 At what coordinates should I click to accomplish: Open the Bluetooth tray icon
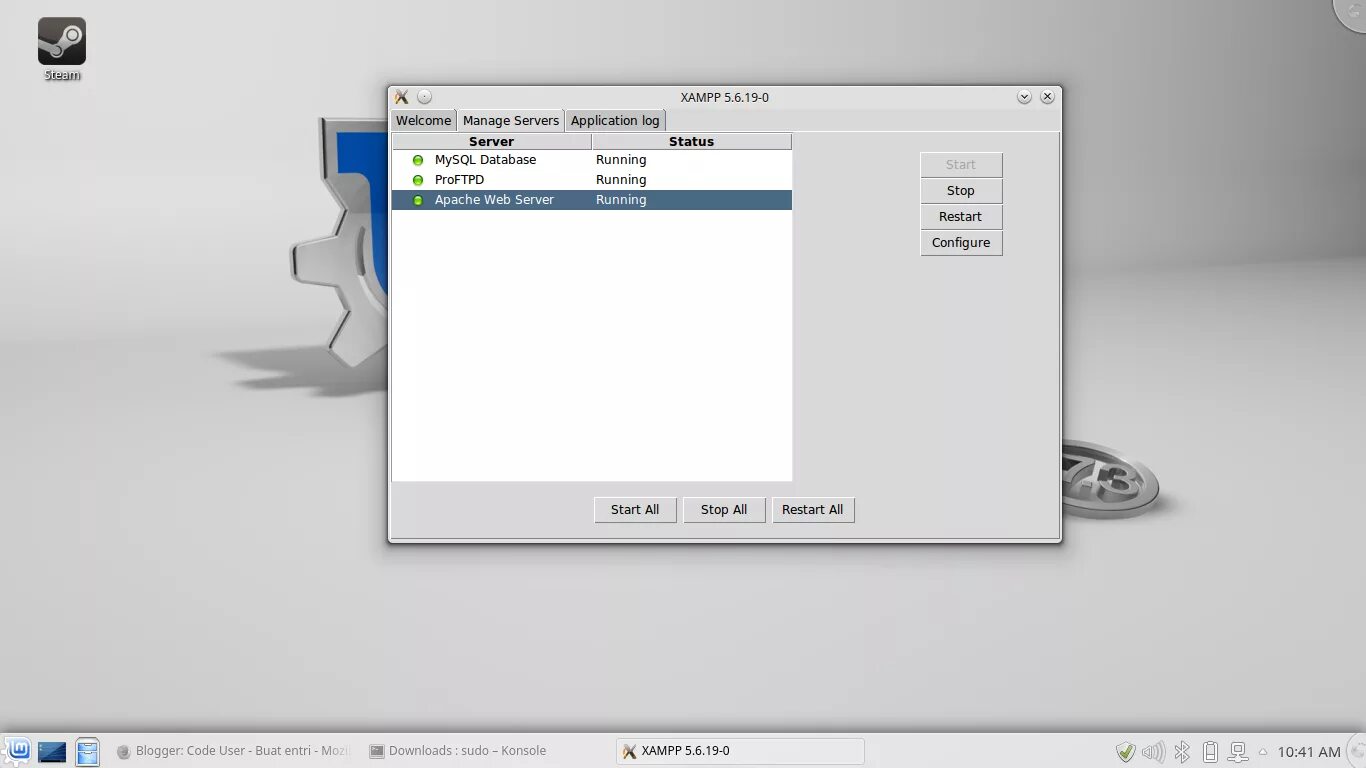tap(1182, 751)
